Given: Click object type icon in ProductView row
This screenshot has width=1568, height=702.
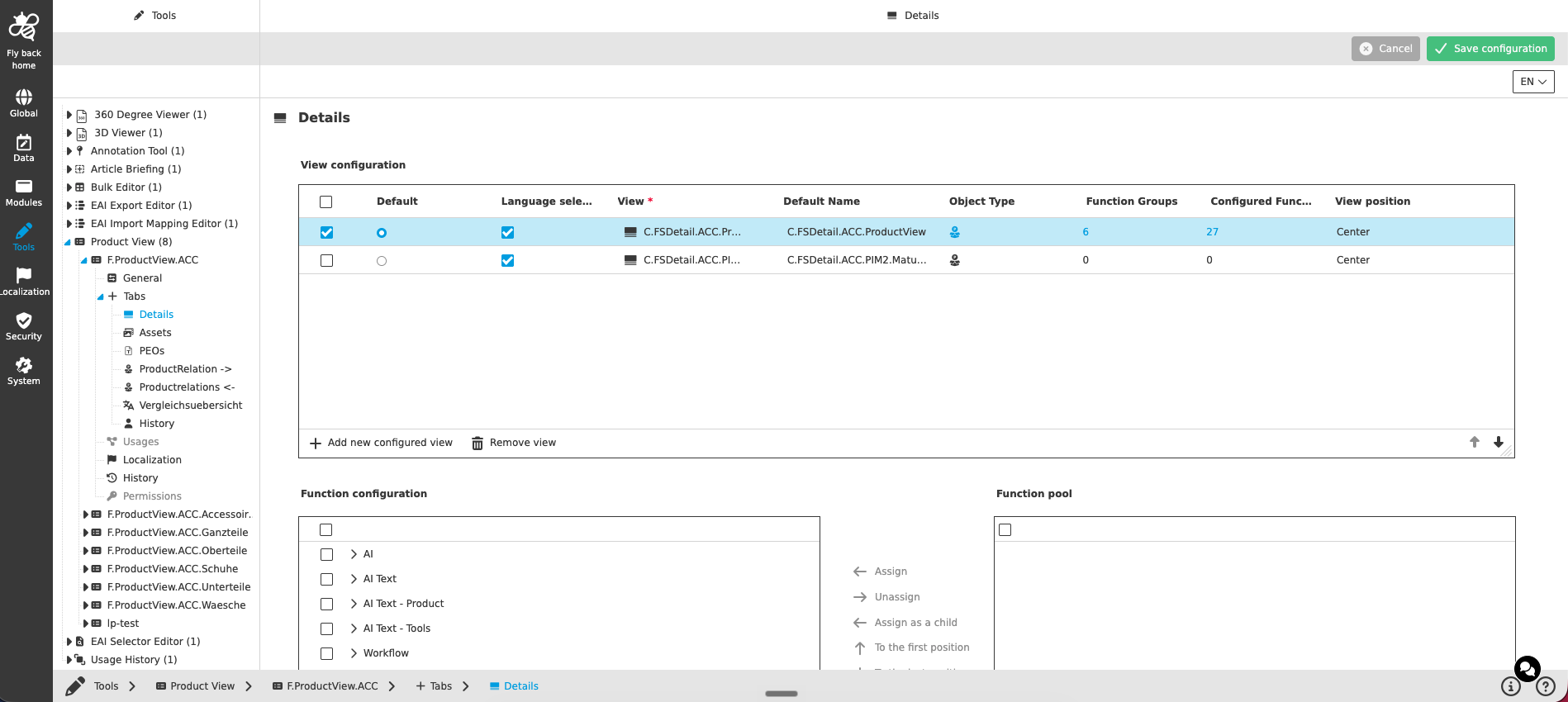Looking at the screenshot, I should [955, 232].
